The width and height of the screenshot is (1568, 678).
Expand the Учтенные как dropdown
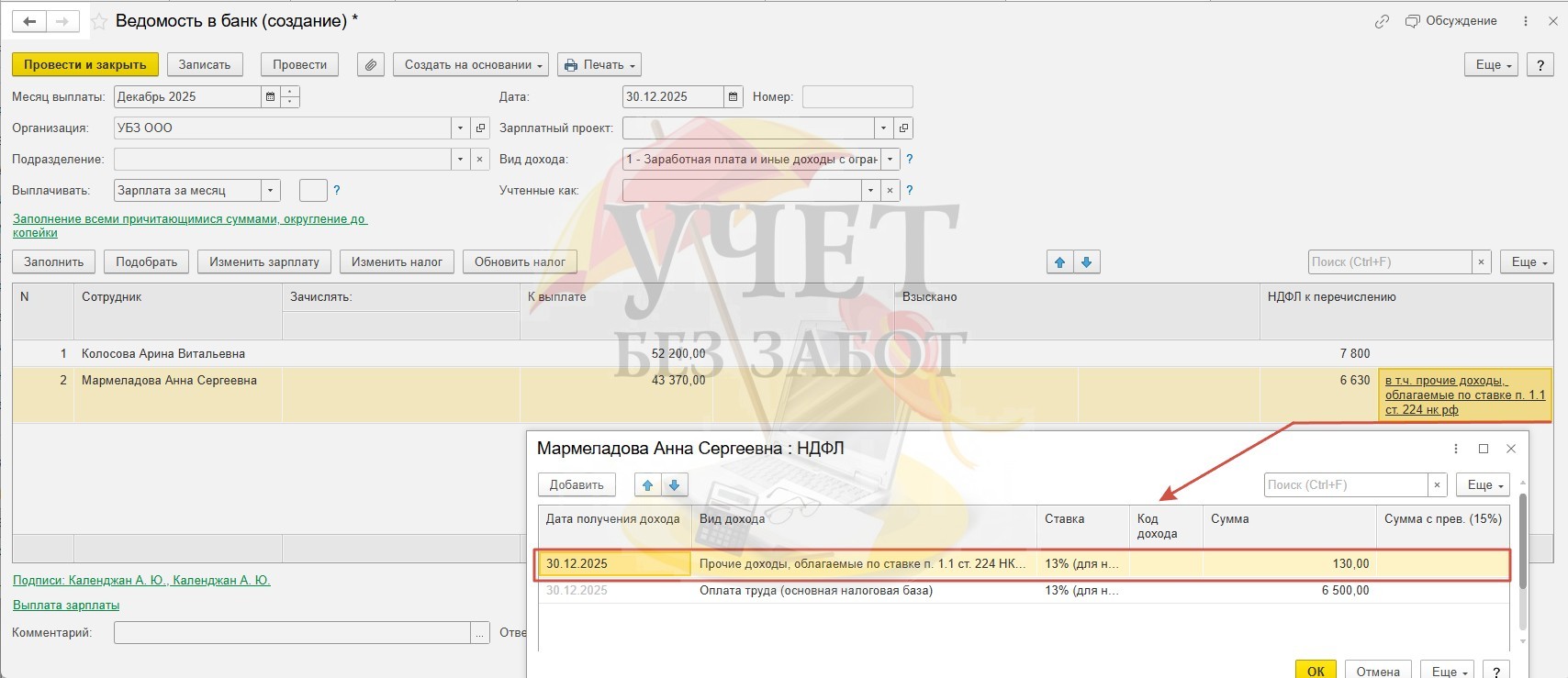[x=870, y=191]
